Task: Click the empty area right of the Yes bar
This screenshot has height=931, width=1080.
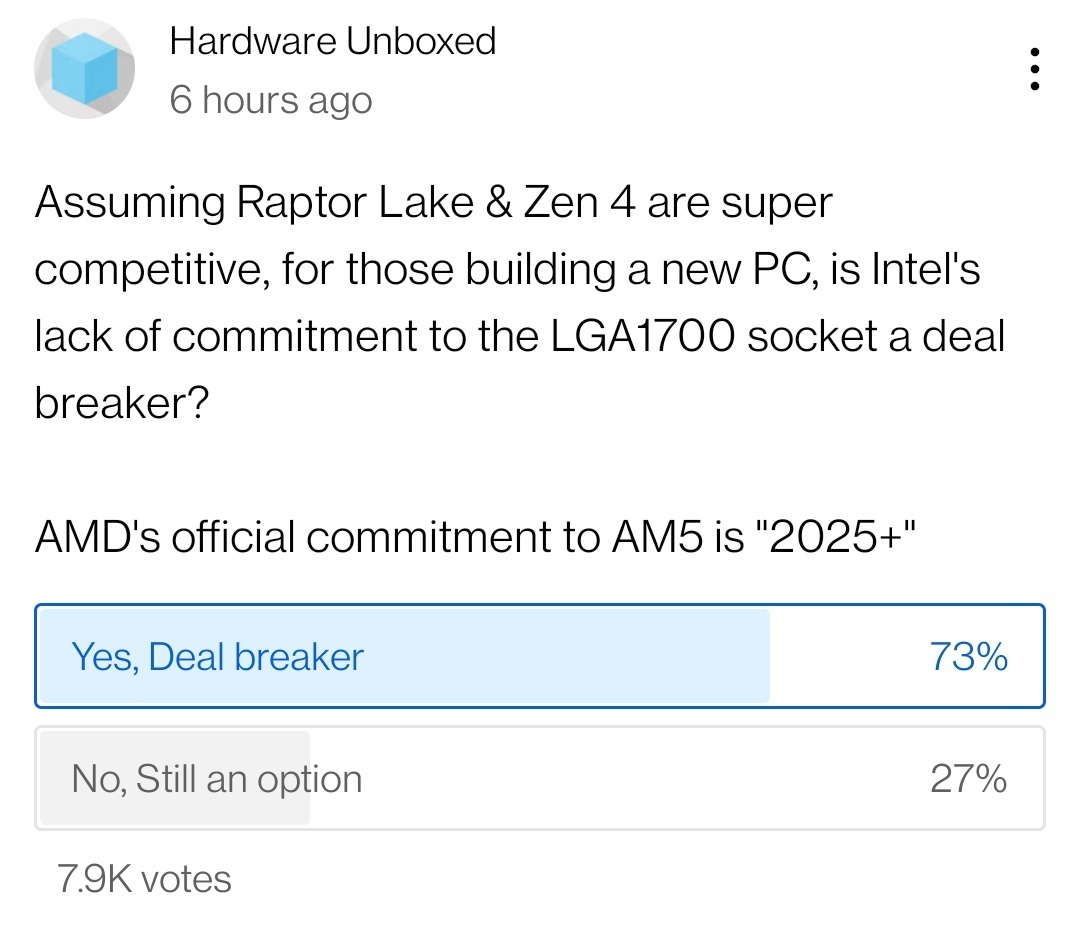Action: [847, 656]
